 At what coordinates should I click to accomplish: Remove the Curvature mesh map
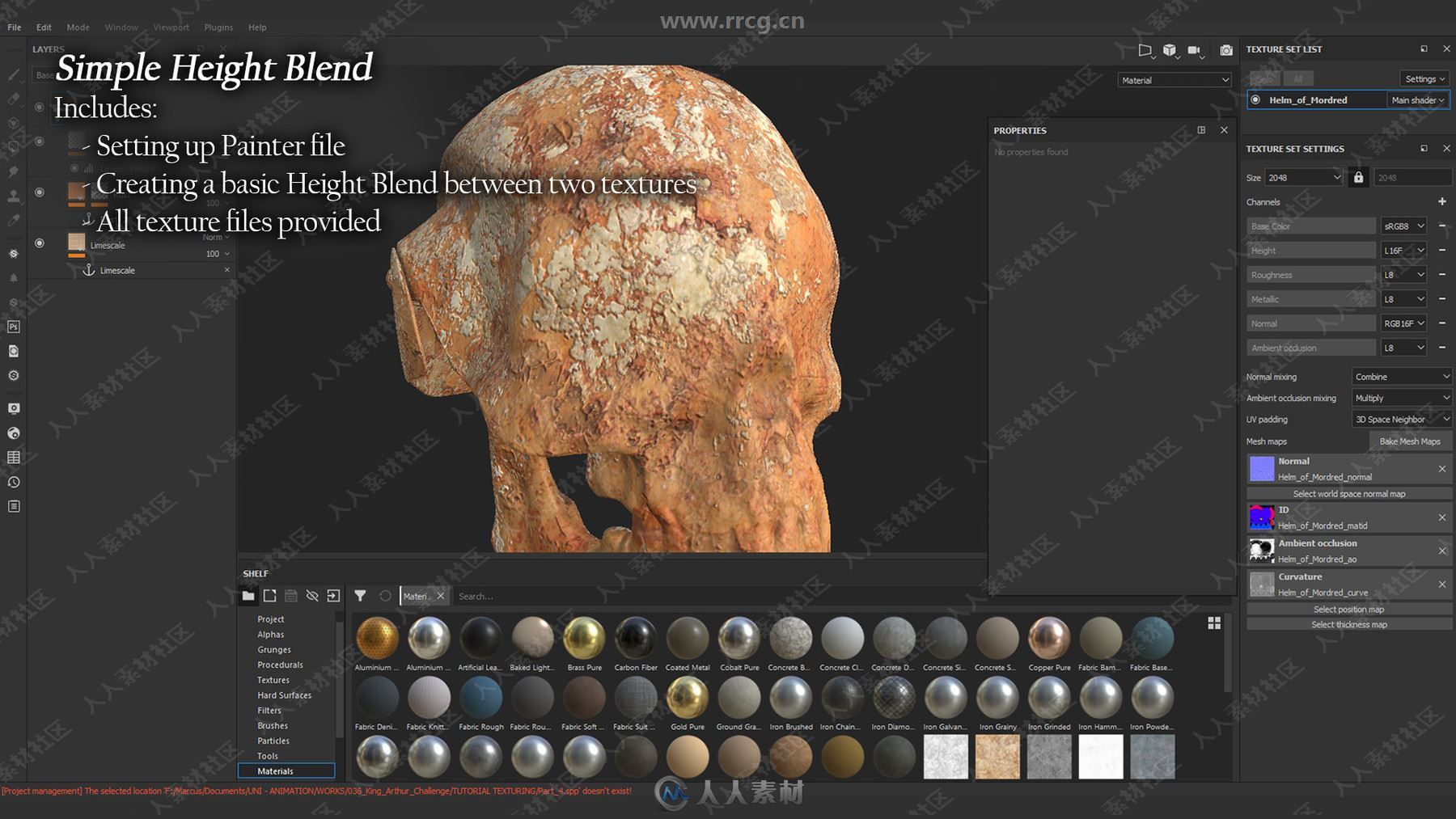[1441, 584]
